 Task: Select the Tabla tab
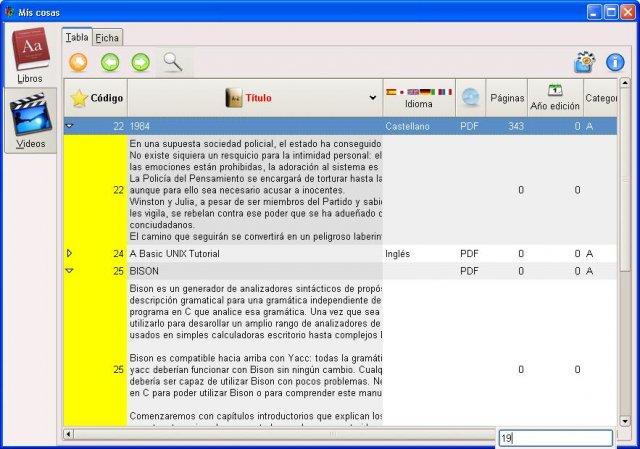[x=77, y=38]
